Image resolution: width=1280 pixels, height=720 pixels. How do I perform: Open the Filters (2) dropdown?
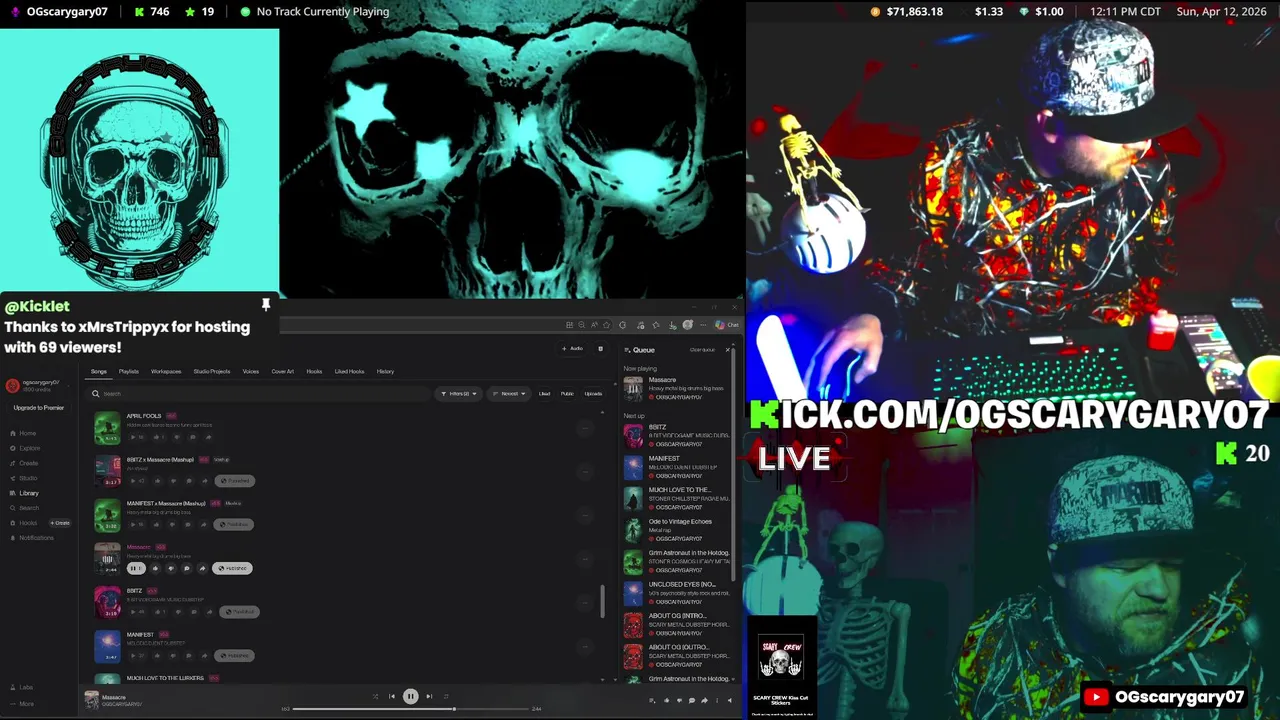tap(458, 393)
